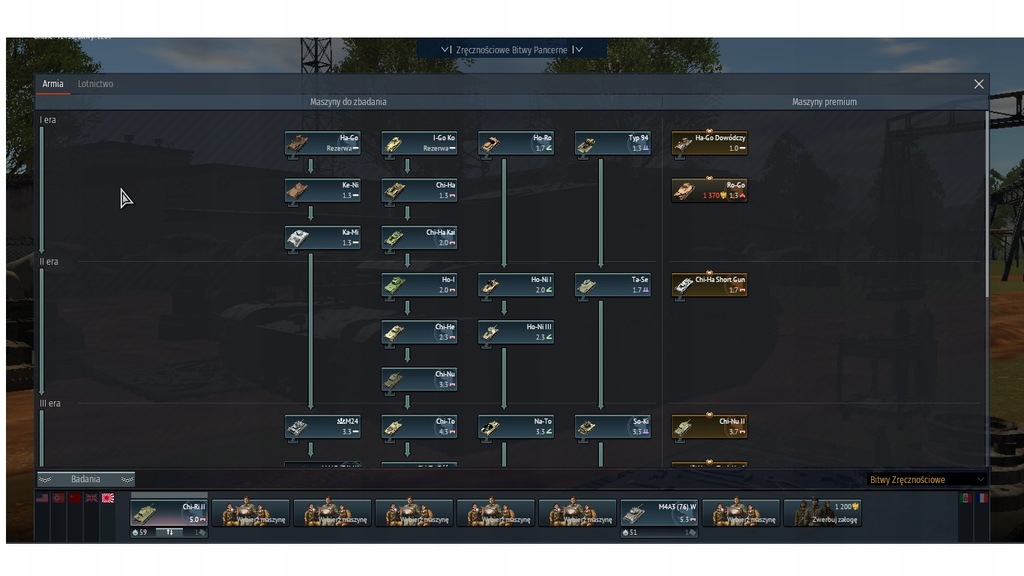This screenshot has width=1024, height=576.
Task: Choose the Ta-Se anti-air vehicle
Action: pyautogui.click(x=613, y=285)
